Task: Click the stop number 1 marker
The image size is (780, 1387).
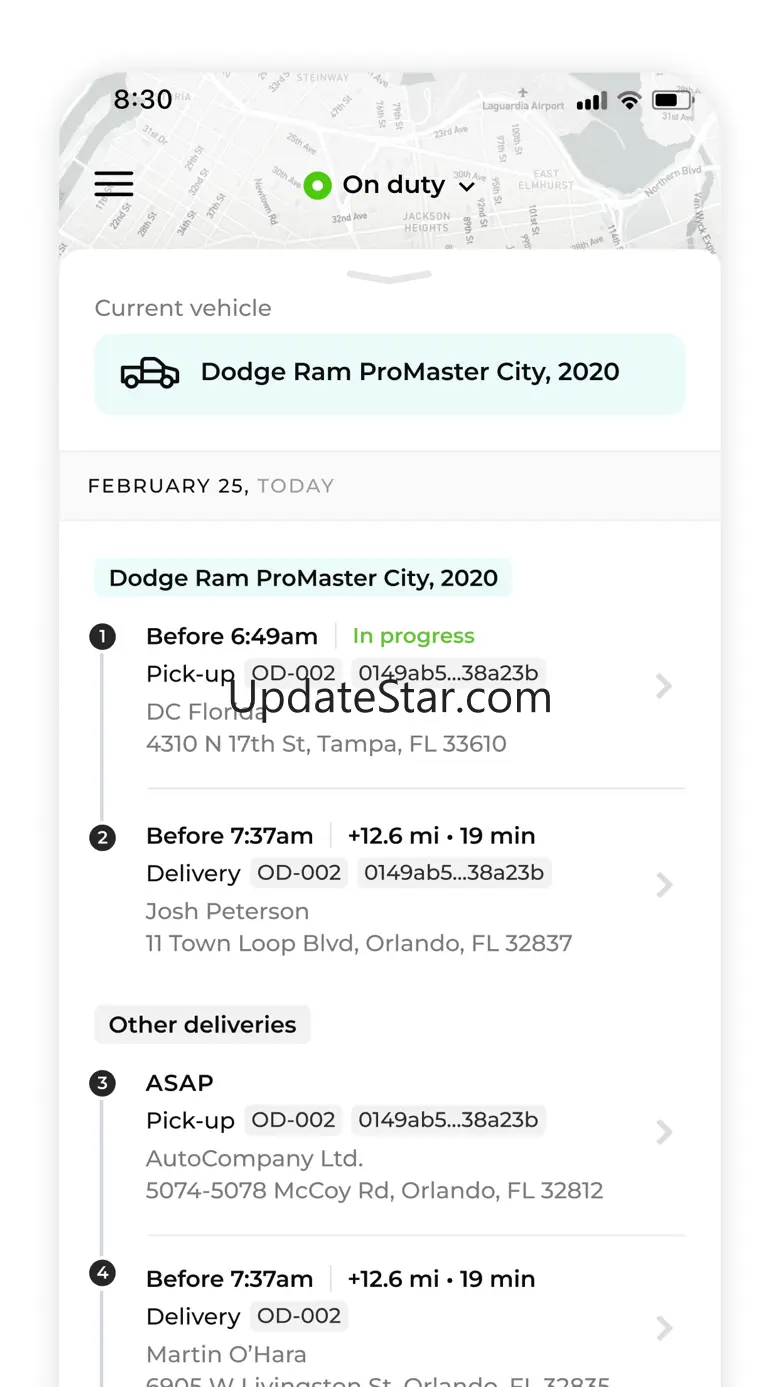Action: [x=102, y=636]
